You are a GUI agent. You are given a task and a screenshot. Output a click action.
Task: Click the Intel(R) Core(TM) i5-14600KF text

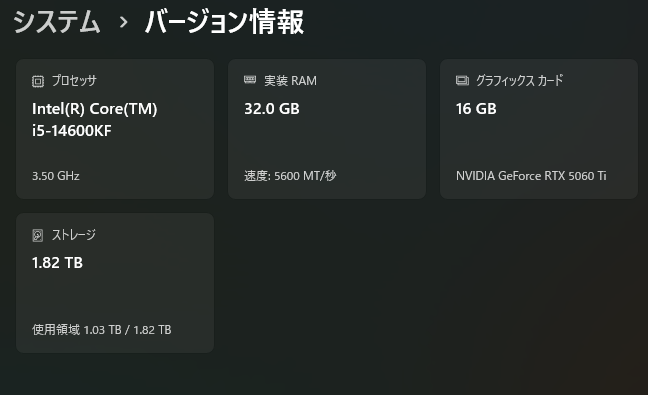(x=95, y=120)
